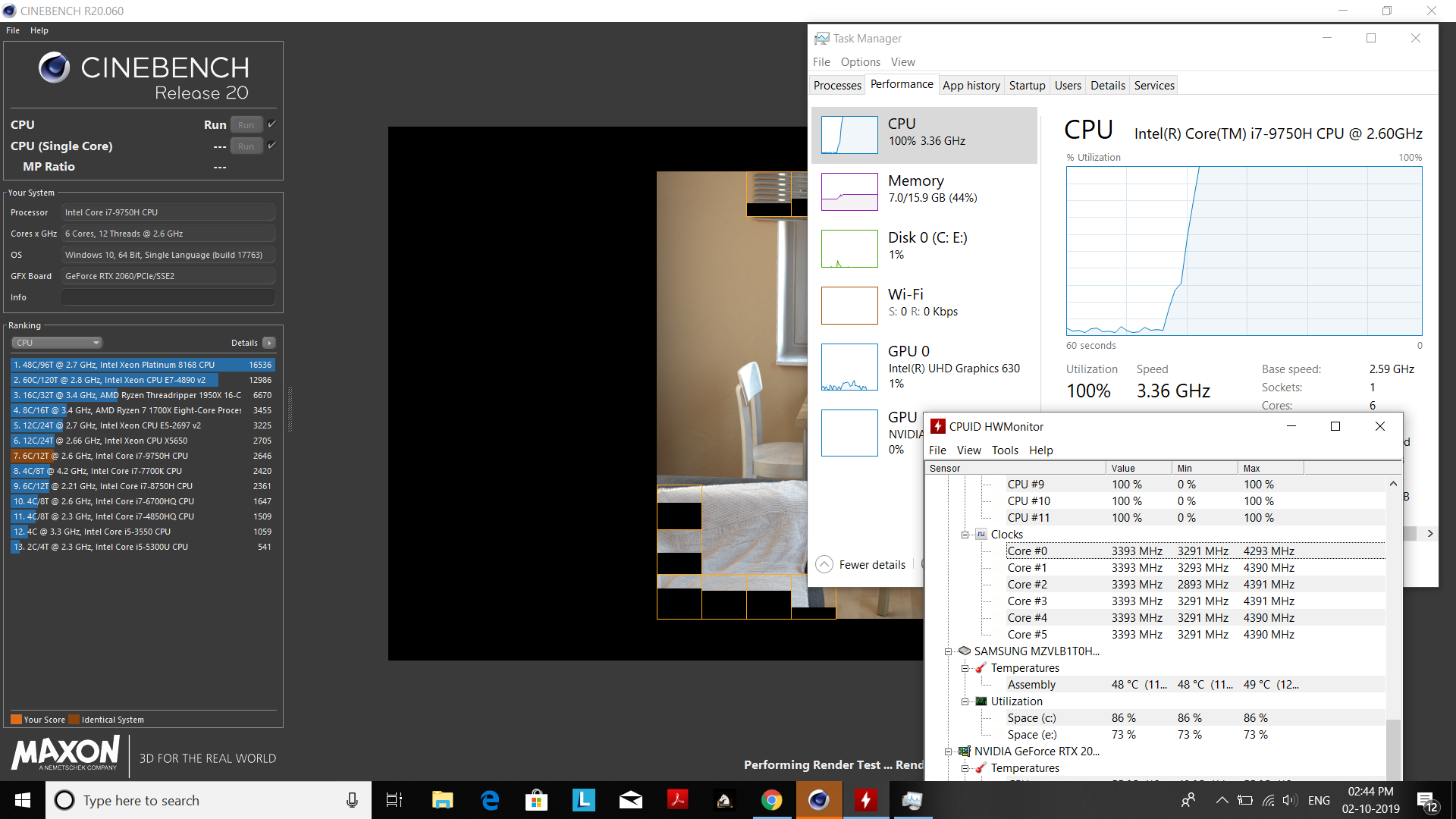Open File Explorer from the taskbar

[442, 800]
